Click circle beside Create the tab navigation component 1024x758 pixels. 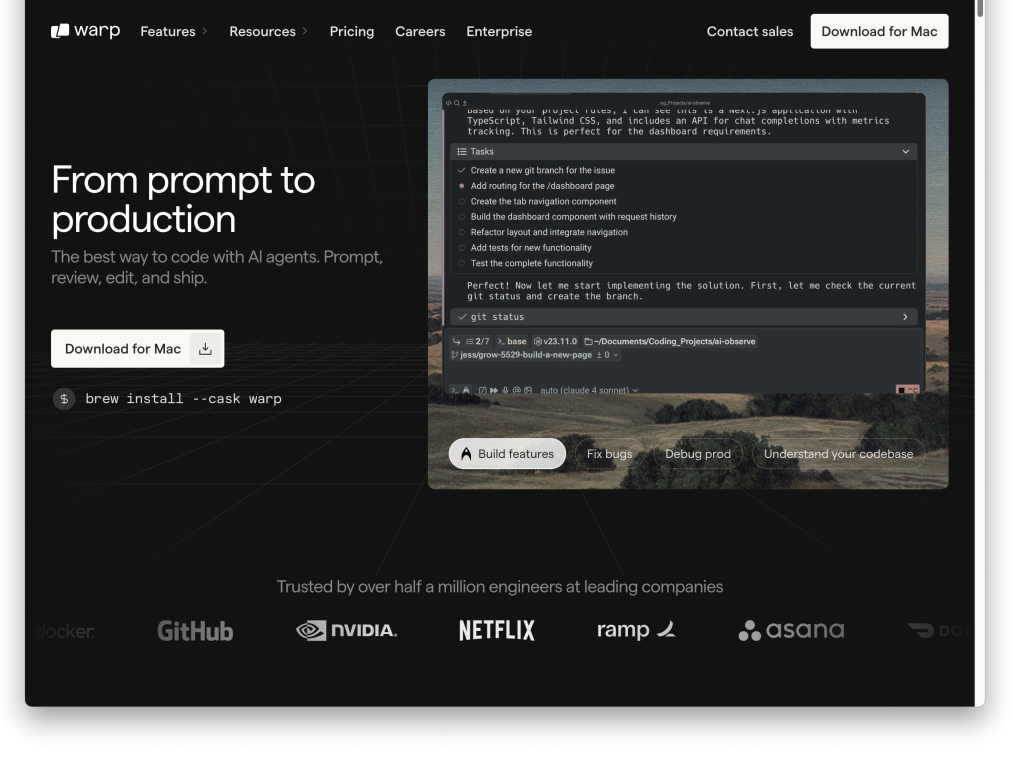[462, 202]
